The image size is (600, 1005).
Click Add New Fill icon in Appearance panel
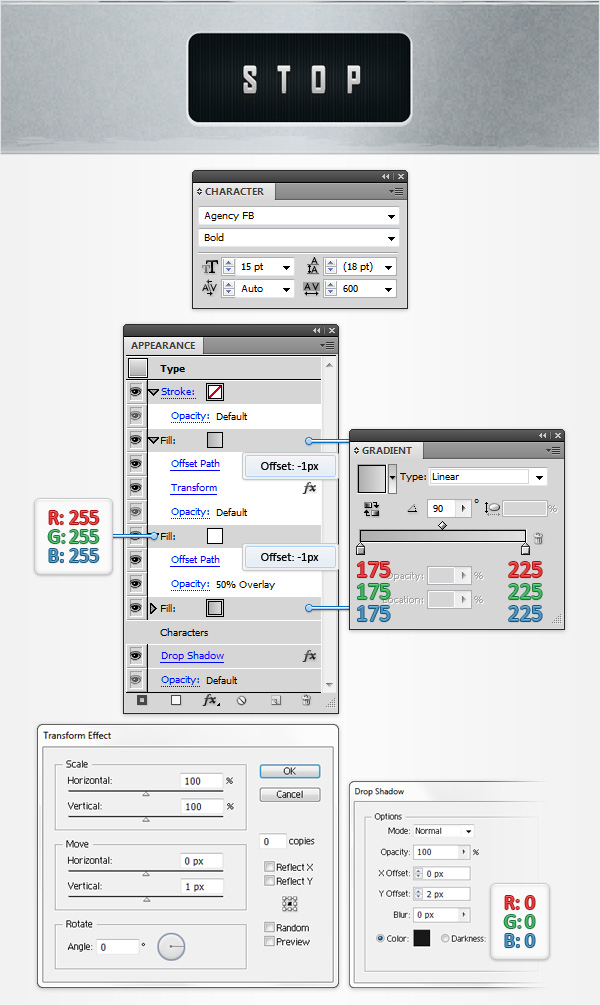(x=176, y=701)
